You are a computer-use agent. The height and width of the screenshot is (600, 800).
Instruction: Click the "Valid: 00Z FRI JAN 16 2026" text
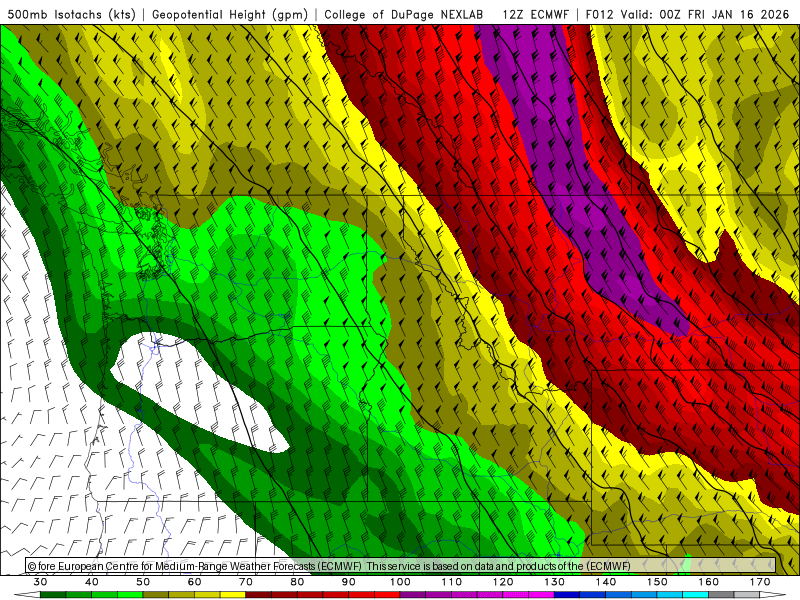705,14
